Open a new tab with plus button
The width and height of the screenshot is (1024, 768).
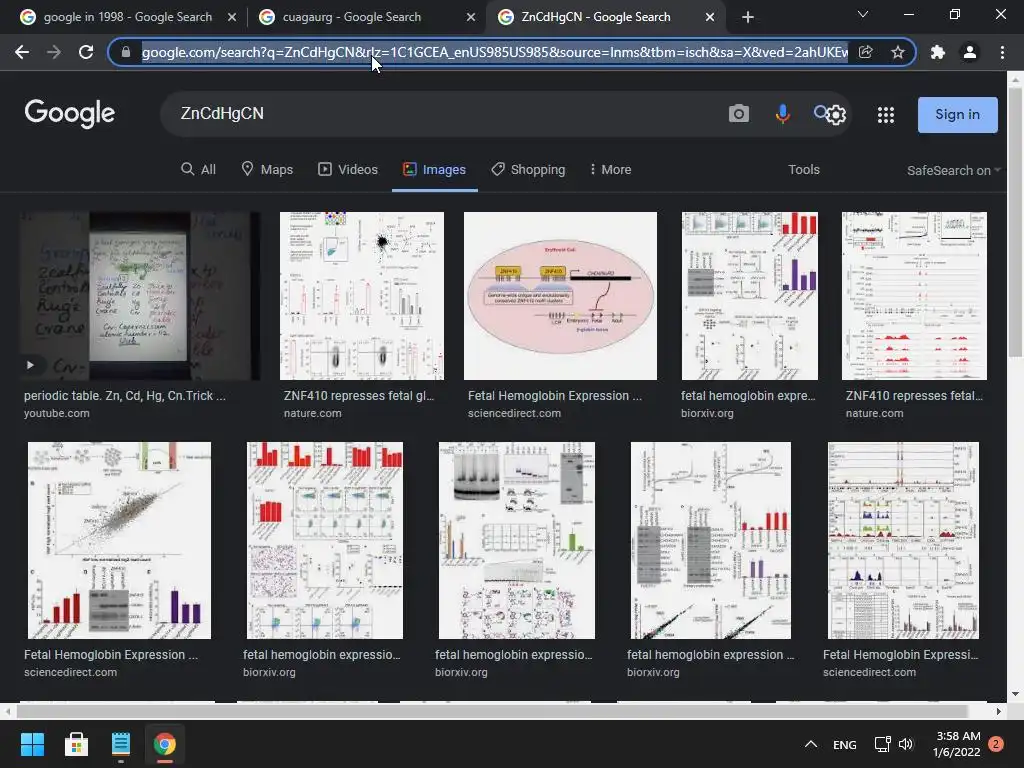tap(748, 17)
